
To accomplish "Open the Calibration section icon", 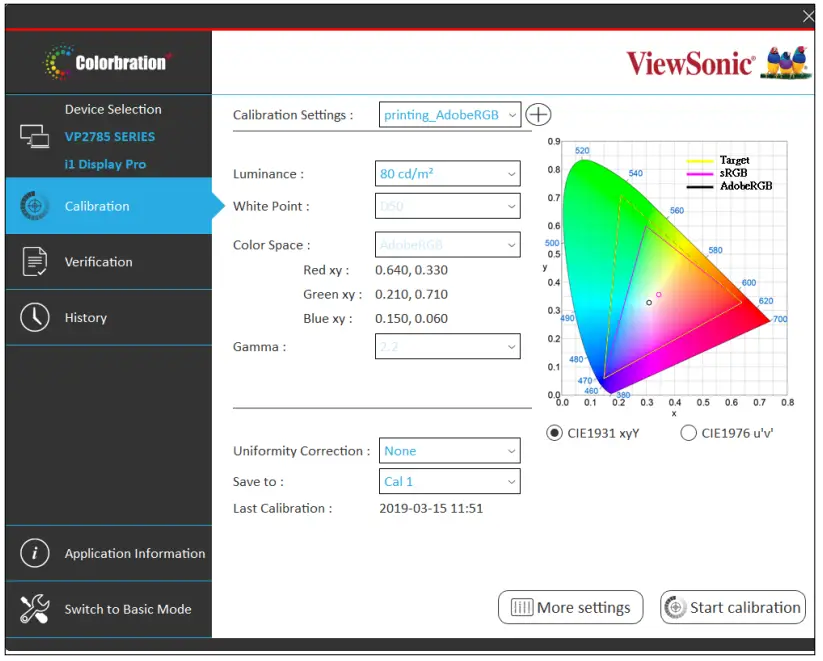I will coord(33,206).
